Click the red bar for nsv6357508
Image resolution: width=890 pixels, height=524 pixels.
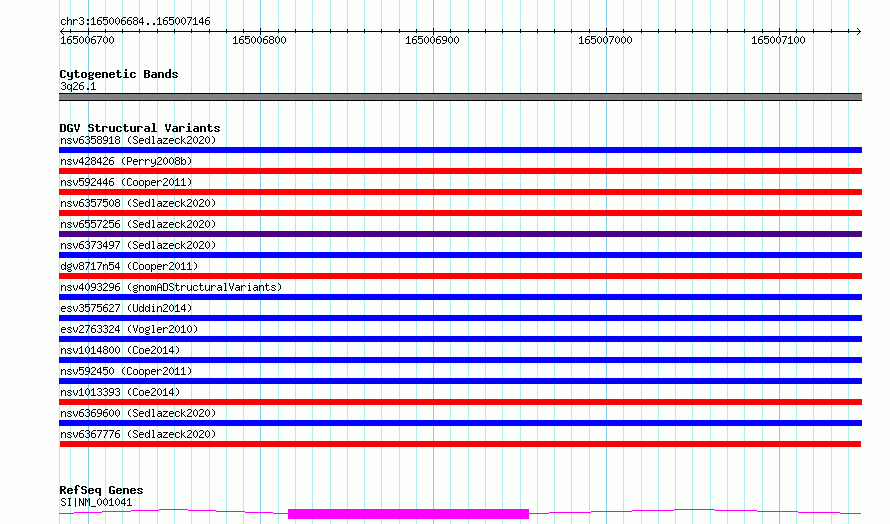tap(460, 213)
